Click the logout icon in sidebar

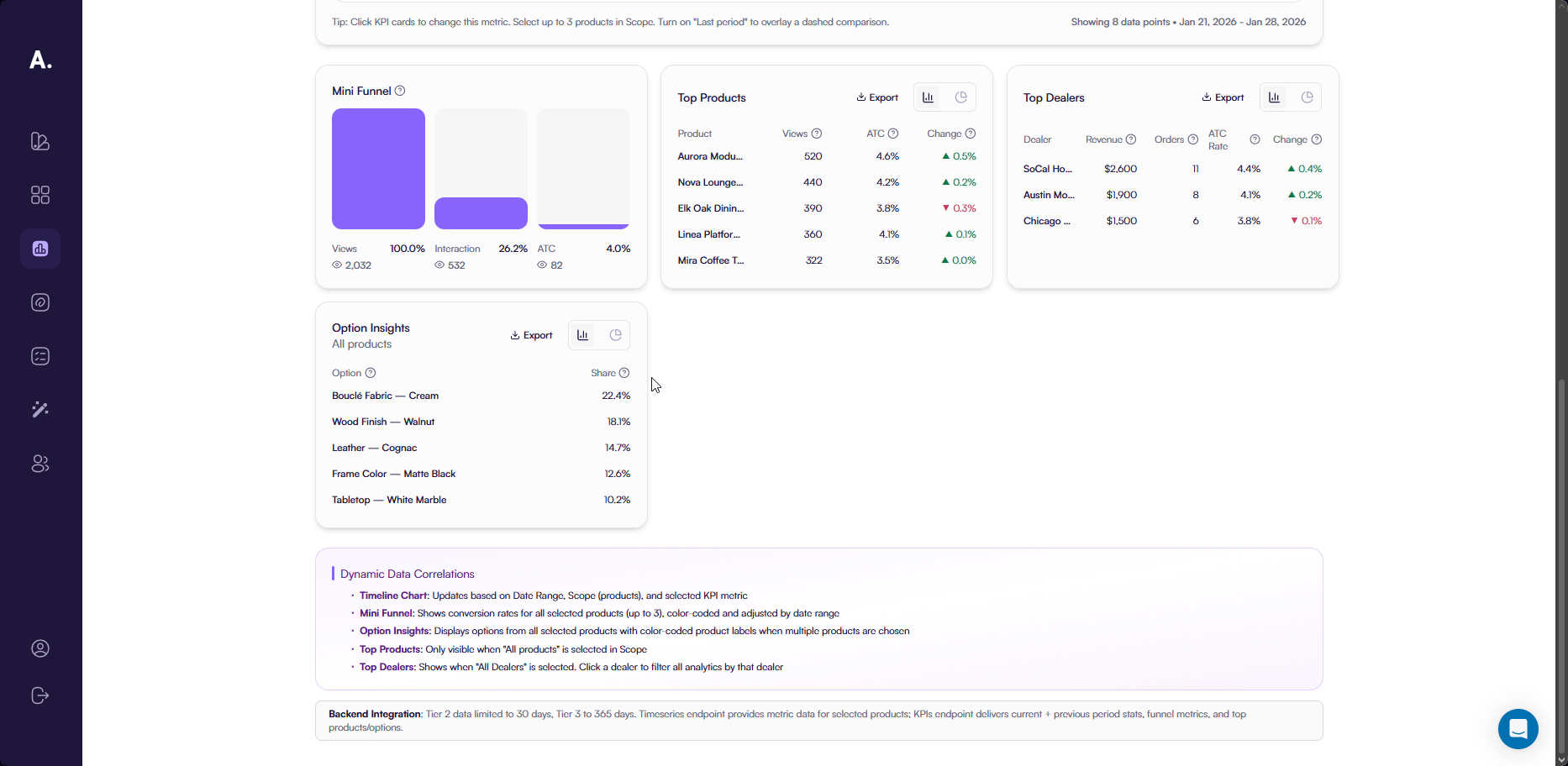coord(40,695)
